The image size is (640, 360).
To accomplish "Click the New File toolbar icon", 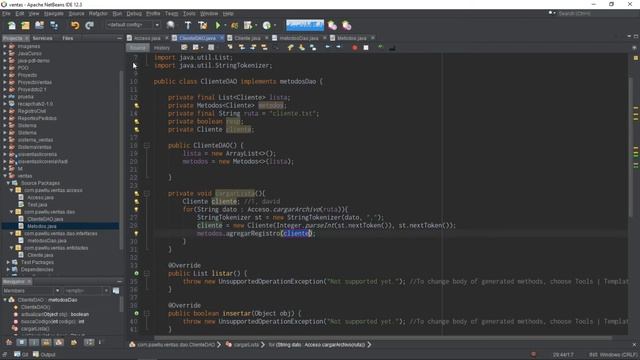I will tap(11, 25).
